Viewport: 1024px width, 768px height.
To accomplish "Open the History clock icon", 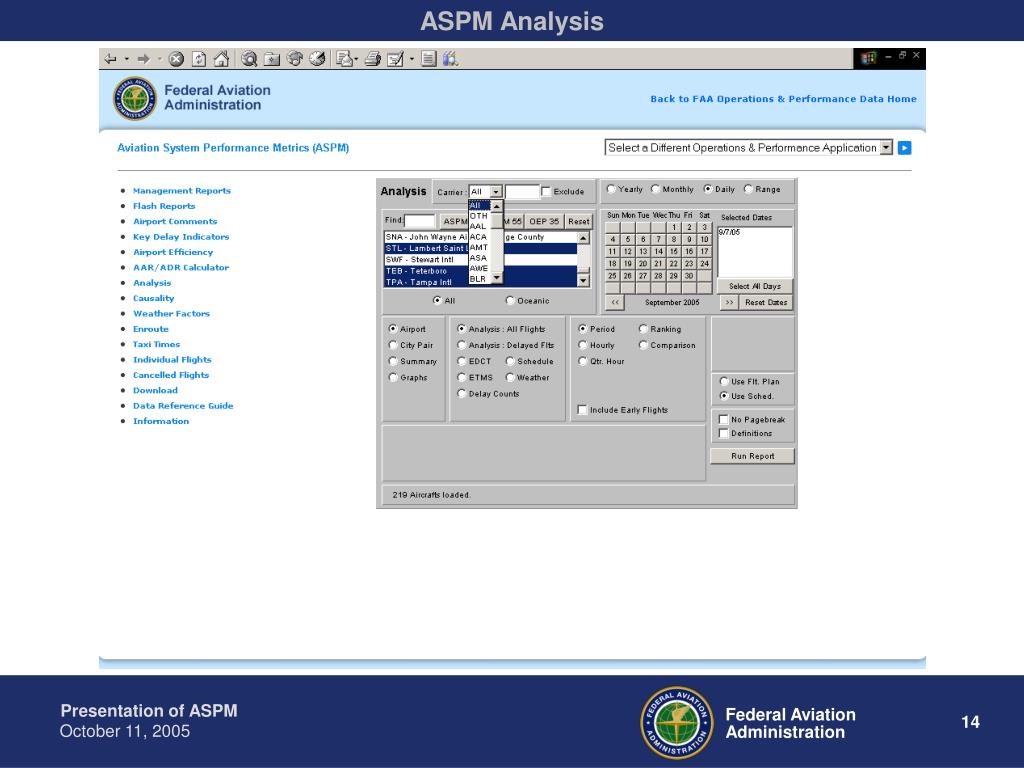I will pos(317,59).
